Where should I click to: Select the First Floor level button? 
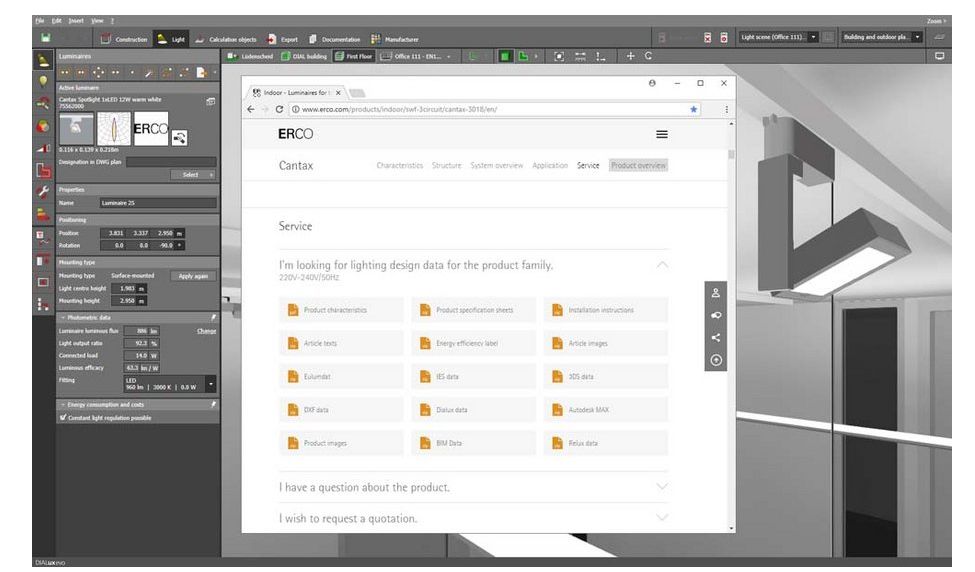click(x=353, y=57)
